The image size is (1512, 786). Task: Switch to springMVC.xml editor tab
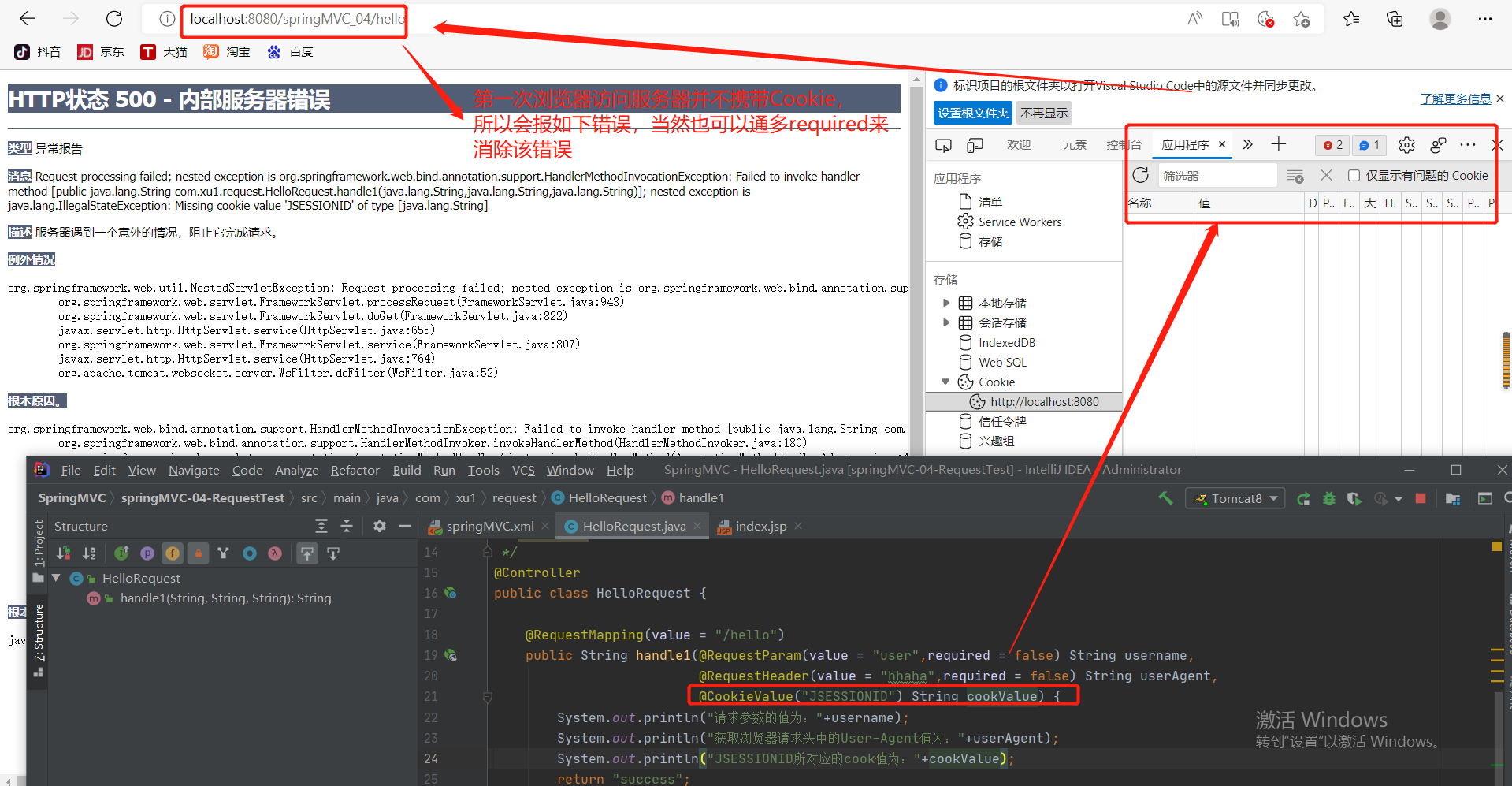(489, 526)
